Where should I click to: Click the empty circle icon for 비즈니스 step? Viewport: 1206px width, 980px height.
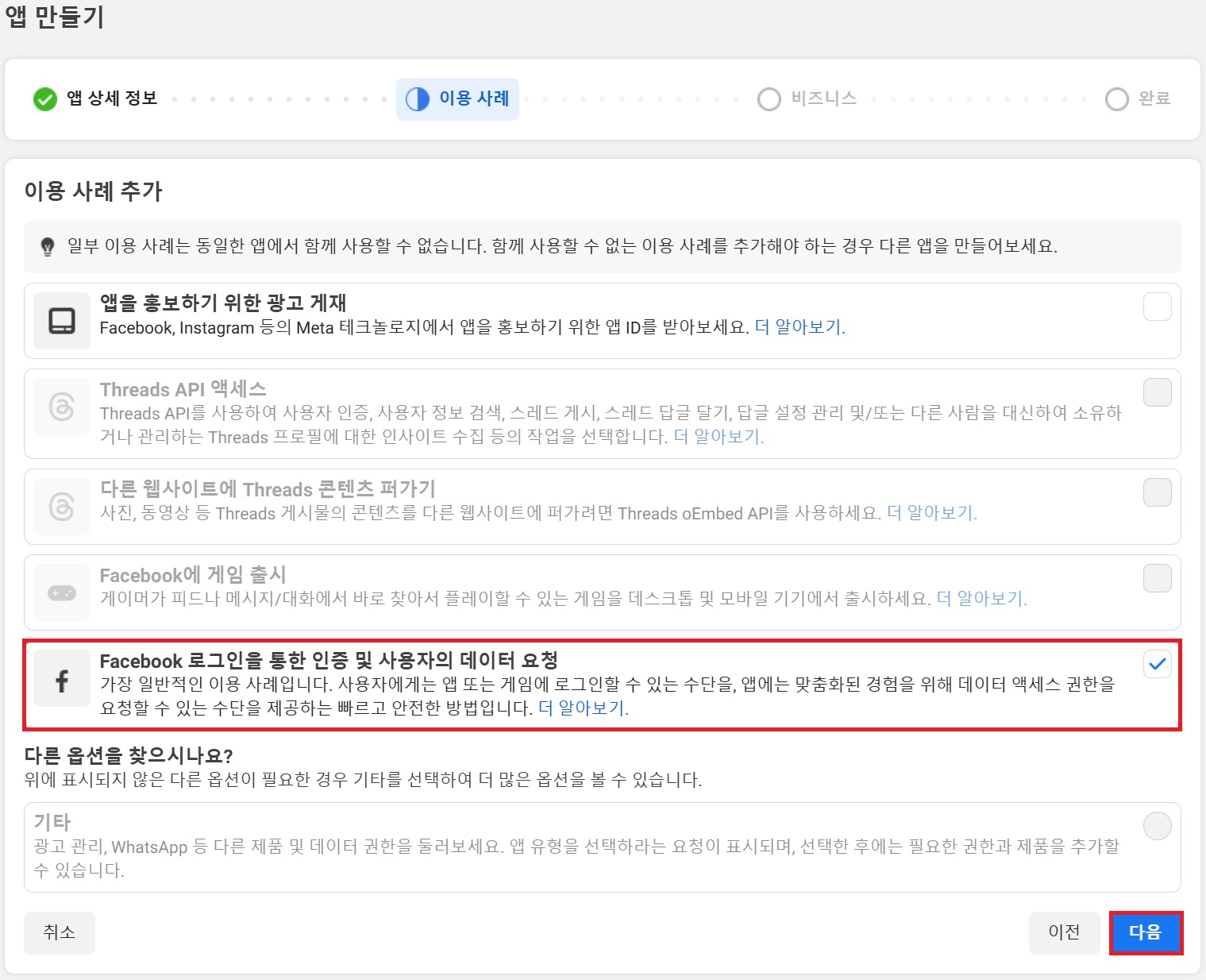pyautogui.click(x=769, y=99)
